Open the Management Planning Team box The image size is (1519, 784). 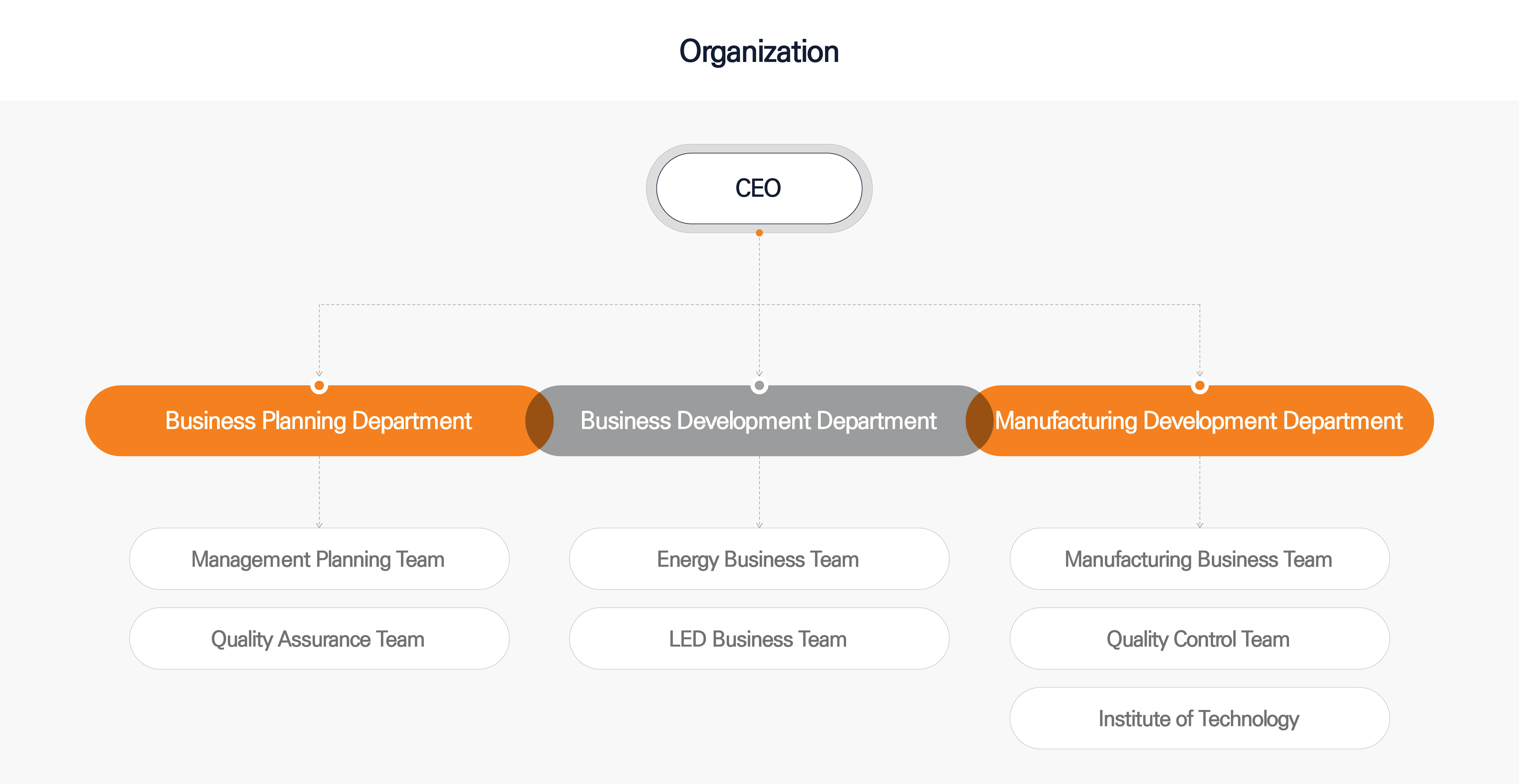(x=319, y=559)
